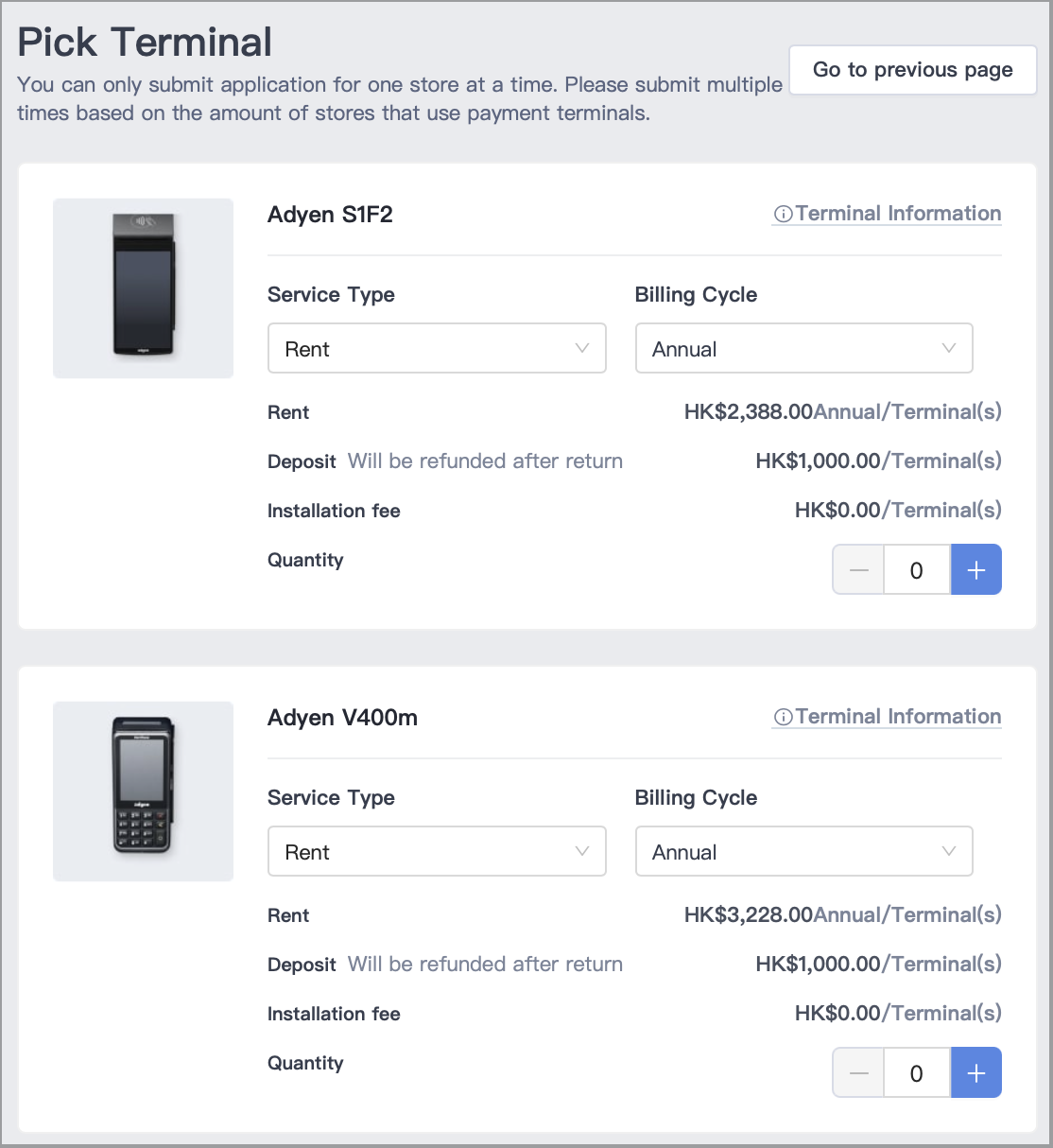Click the Go to previous page button
Screen dimensions: 1053x1148
click(x=911, y=69)
